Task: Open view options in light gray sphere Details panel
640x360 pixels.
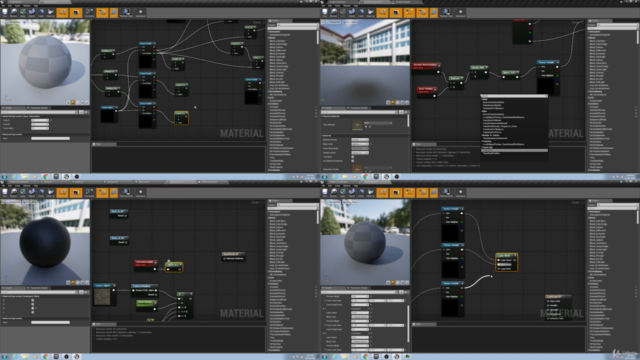Action: click(x=86, y=112)
